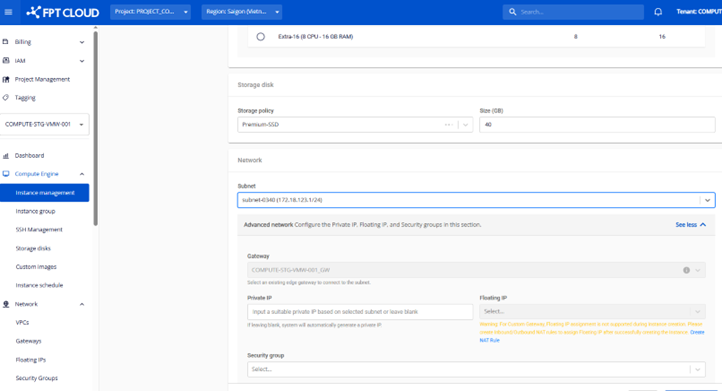722x391 pixels.
Task: Click the Gateway info icon
Action: (686, 270)
